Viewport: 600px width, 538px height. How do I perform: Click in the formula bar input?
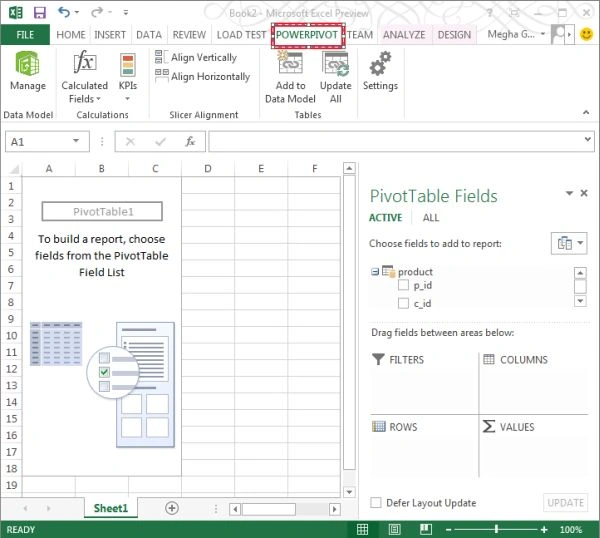[394, 142]
